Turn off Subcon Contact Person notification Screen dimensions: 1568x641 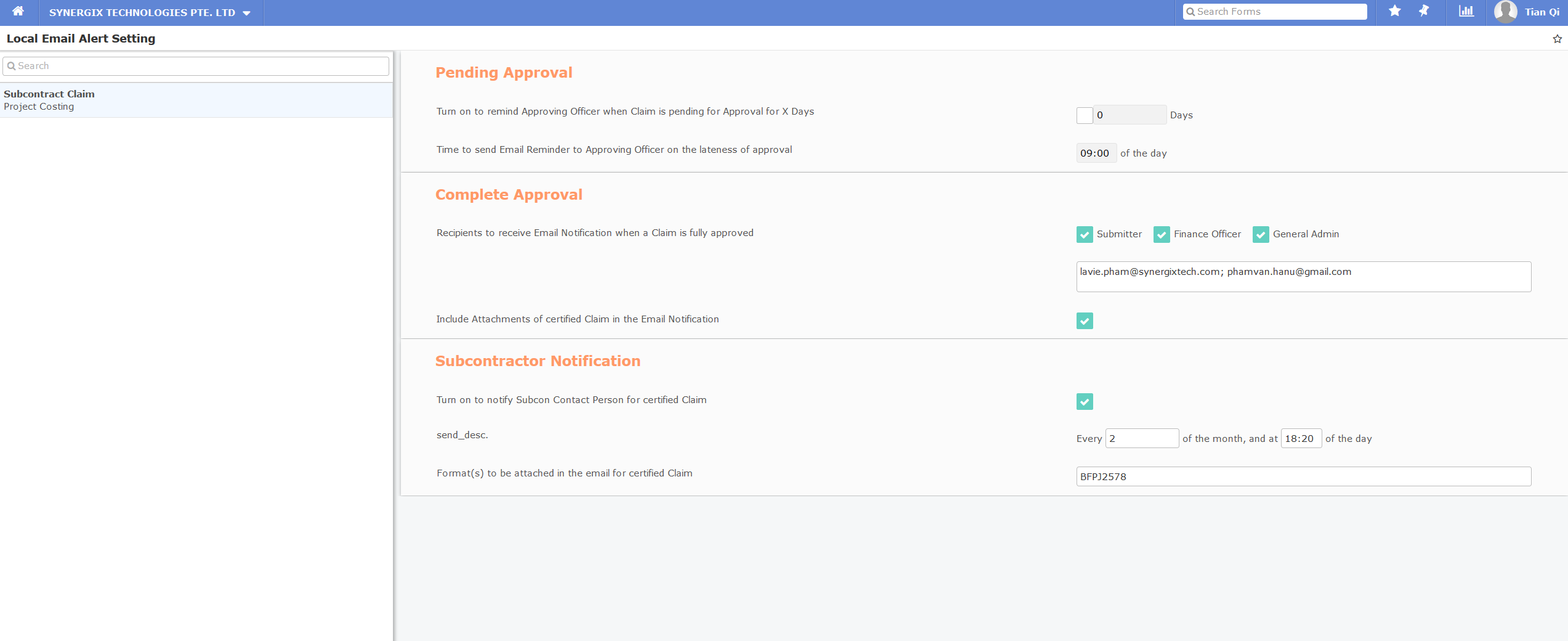[1084, 401]
